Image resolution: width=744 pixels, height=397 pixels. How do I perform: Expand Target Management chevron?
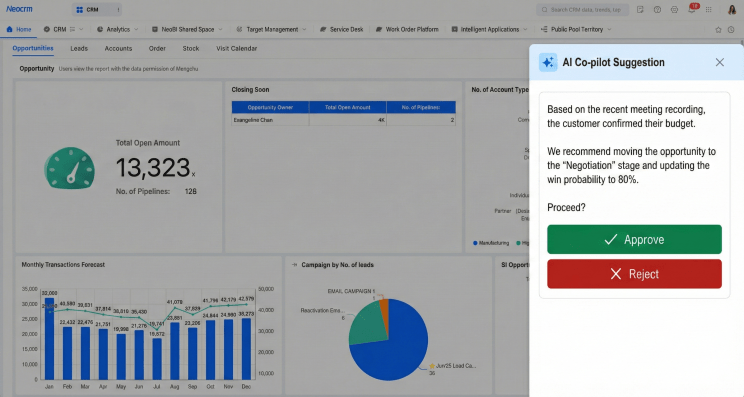pos(304,29)
